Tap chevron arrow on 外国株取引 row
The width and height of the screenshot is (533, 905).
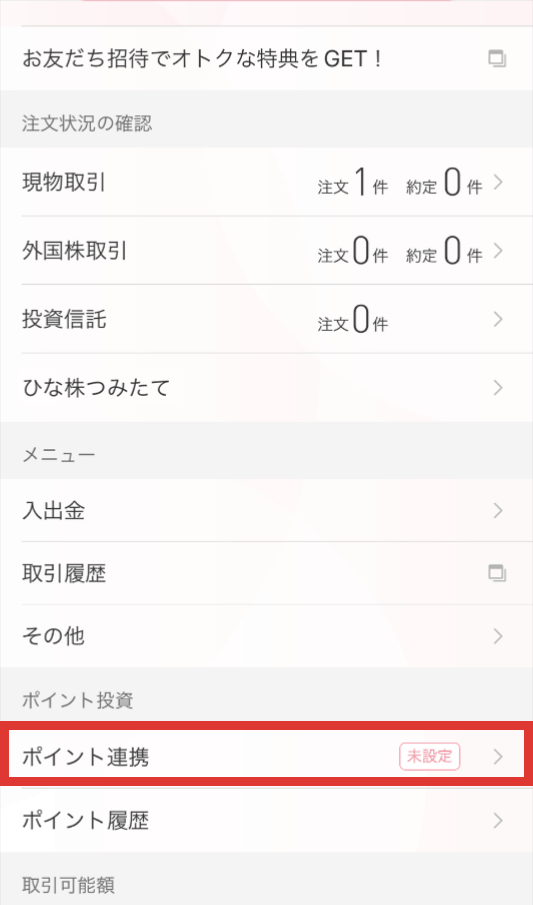pos(498,251)
